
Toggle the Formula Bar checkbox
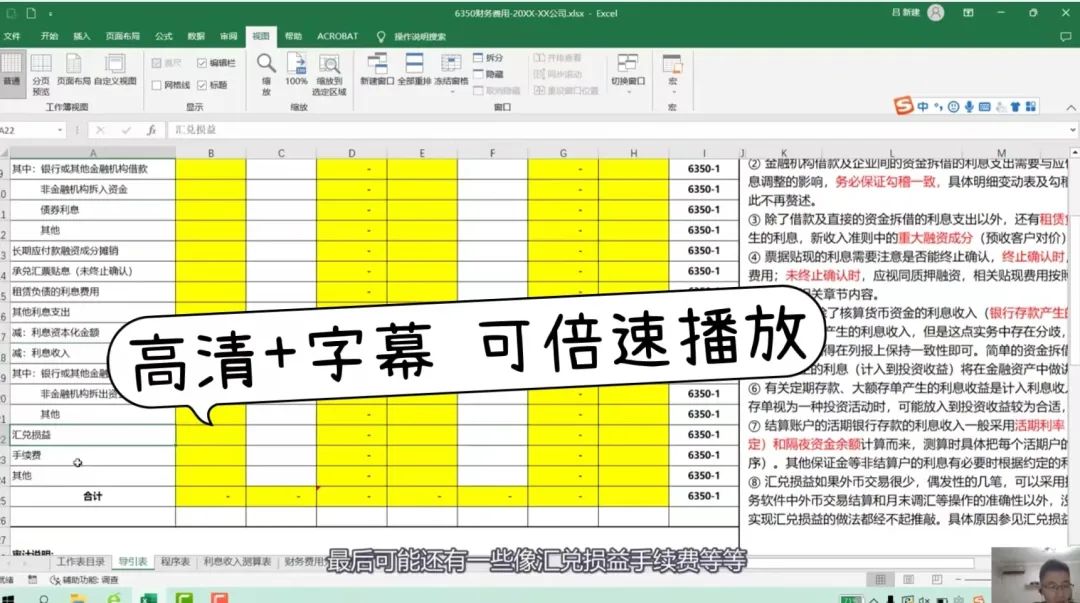202,62
